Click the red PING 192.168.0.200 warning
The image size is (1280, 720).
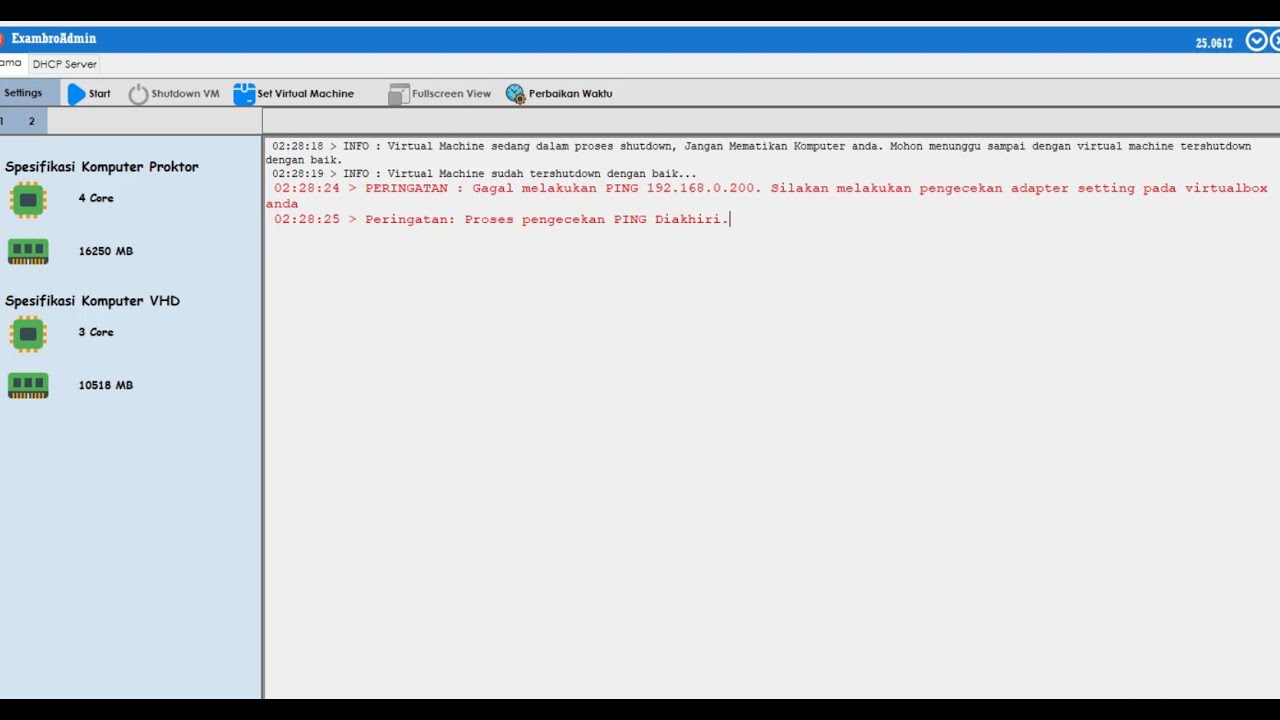click(x=769, y=196)
